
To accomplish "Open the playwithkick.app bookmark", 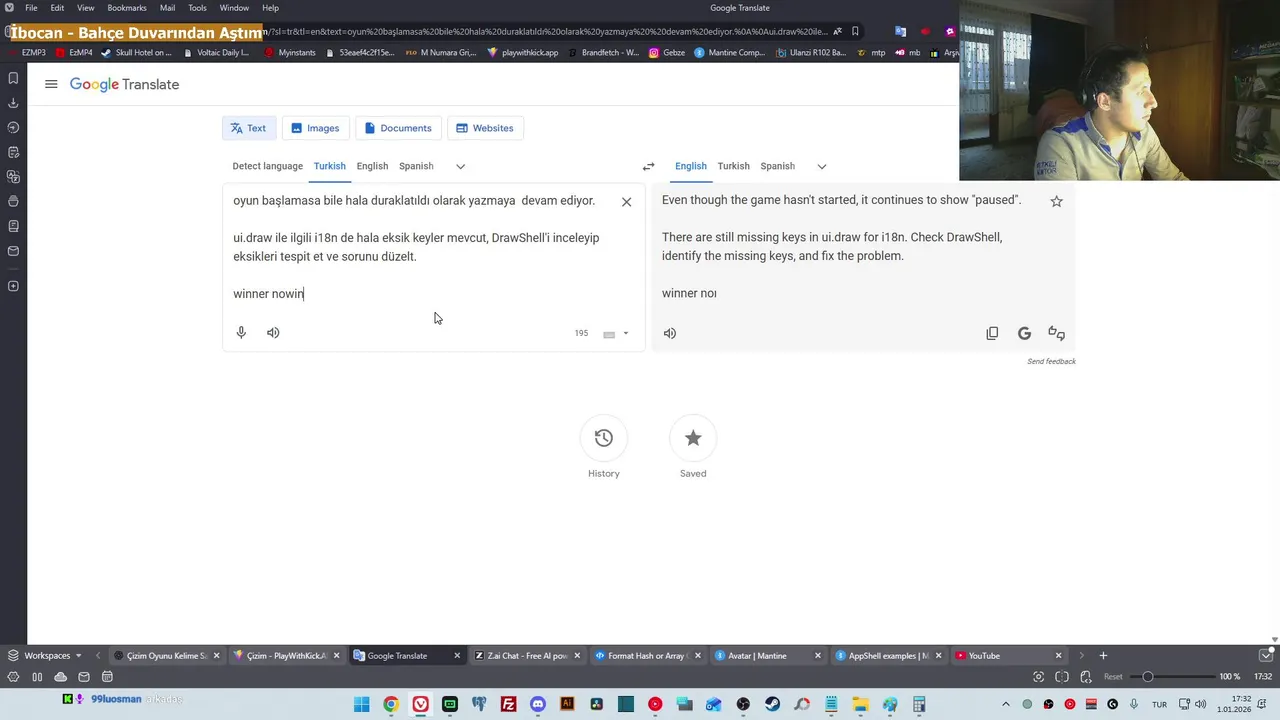I will pos(523,52).
